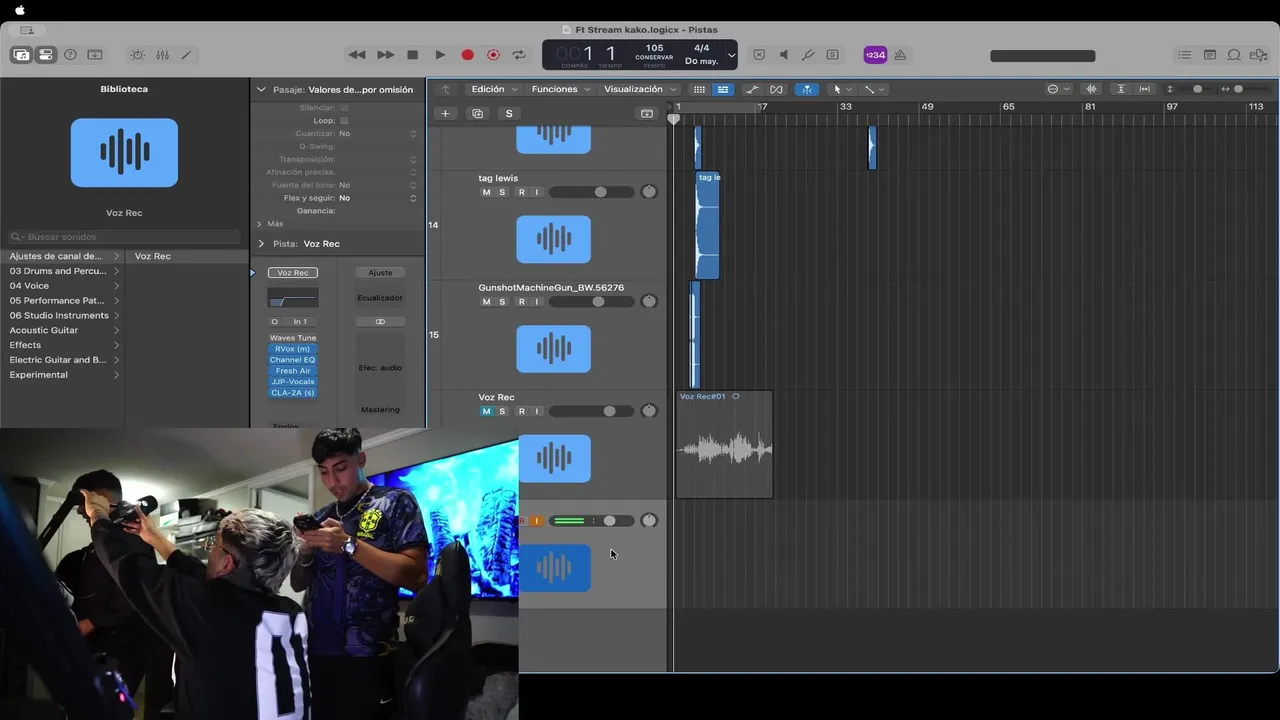Adjust the tag lewis volume slider
This screenshot has width=1280, height=720.
point(591,192)
